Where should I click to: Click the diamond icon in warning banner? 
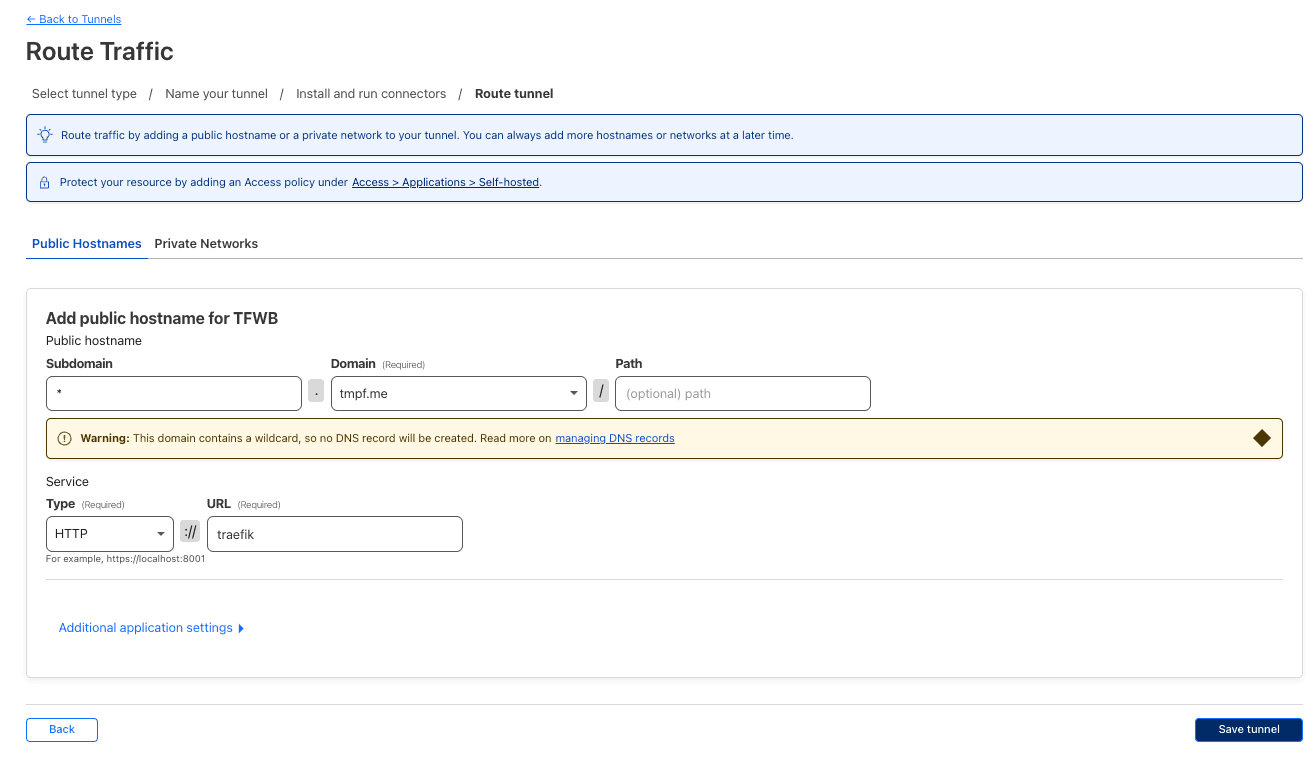coord(1261,438)
